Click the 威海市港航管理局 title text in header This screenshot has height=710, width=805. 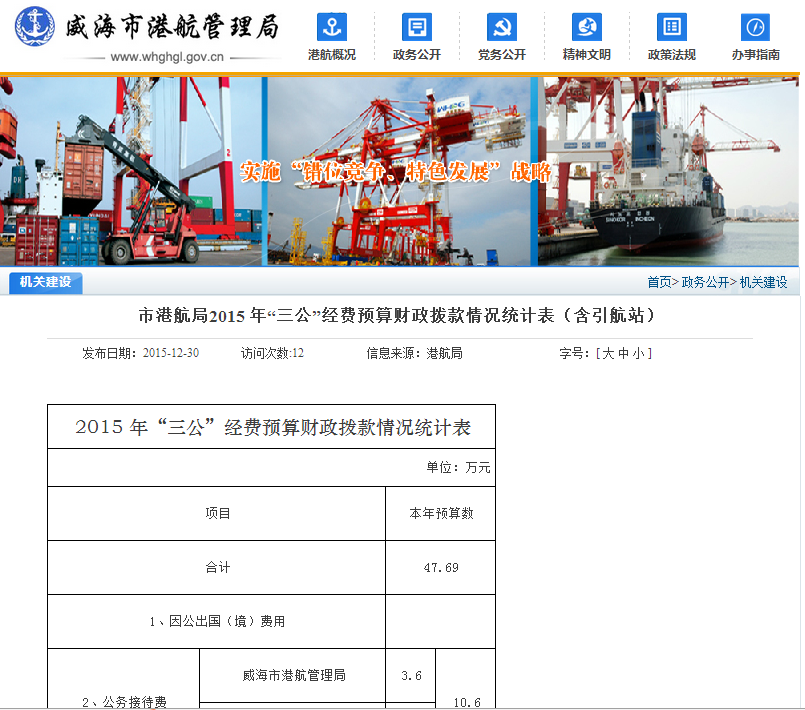[172, 26]
